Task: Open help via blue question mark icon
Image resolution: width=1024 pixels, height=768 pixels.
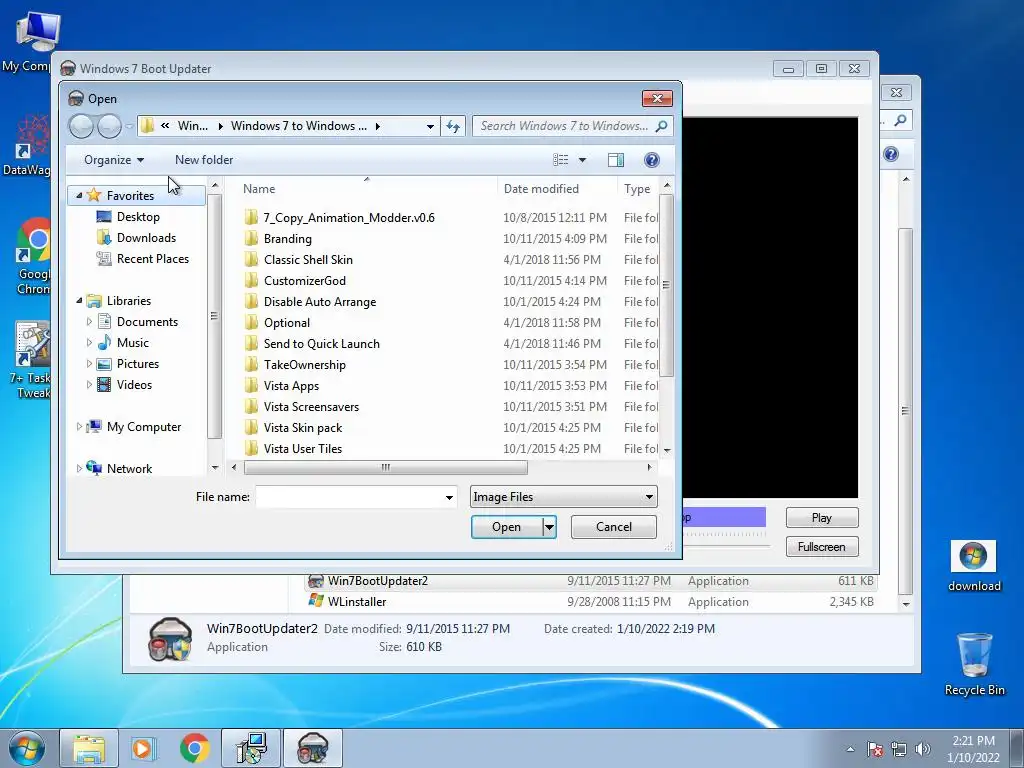Action: (x=651, y=160)
